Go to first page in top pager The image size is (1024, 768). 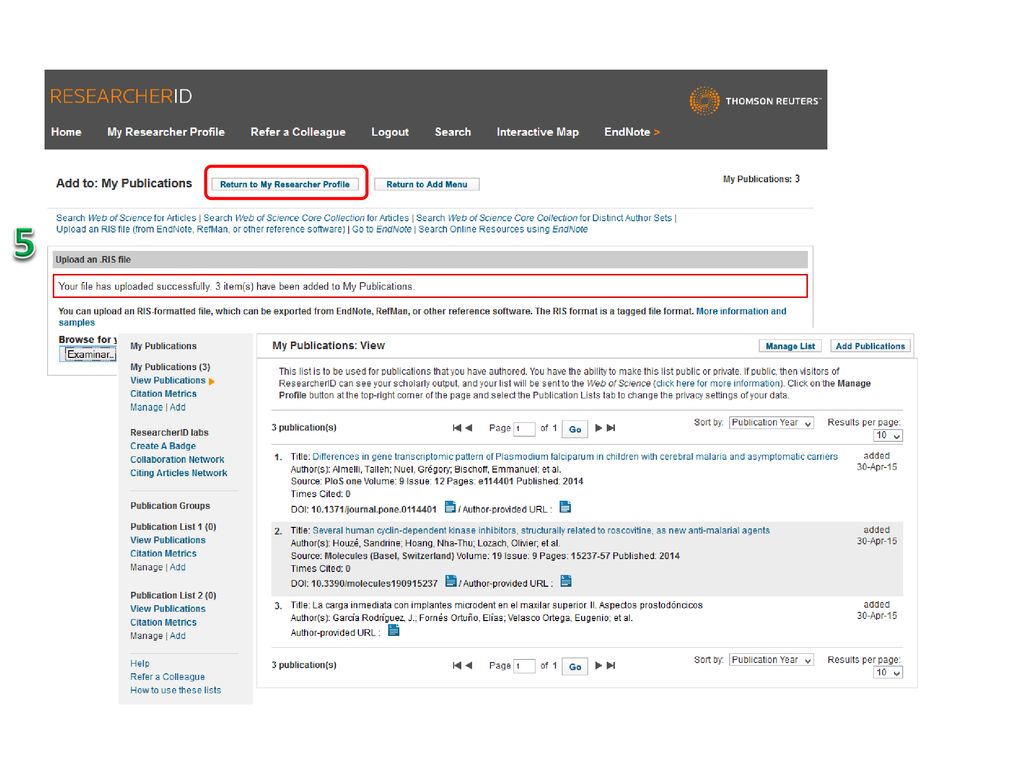(456, 428)
